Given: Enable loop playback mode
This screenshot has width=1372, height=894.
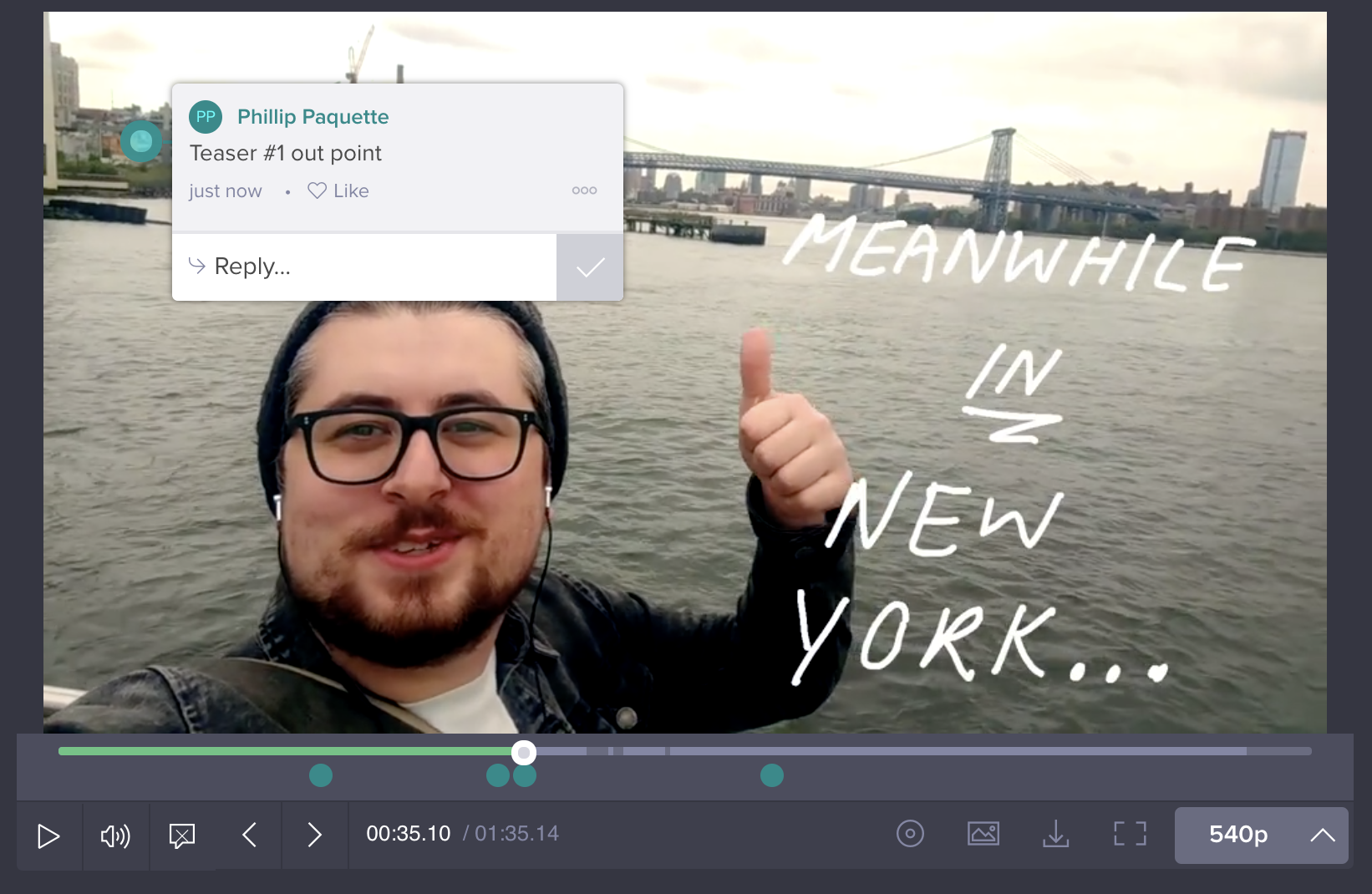Looking at the screenshot, I should point(910,834).
